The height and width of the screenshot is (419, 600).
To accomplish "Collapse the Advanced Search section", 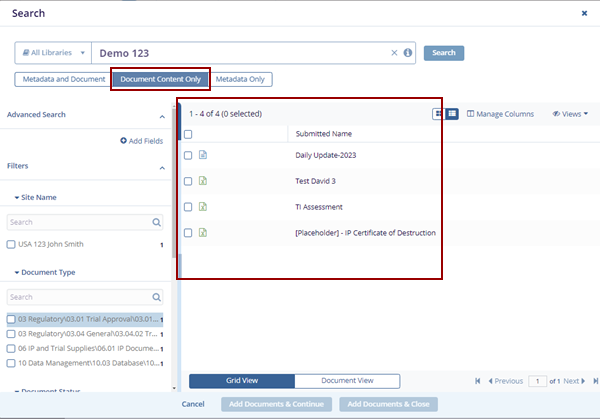I will pos(162,116).
